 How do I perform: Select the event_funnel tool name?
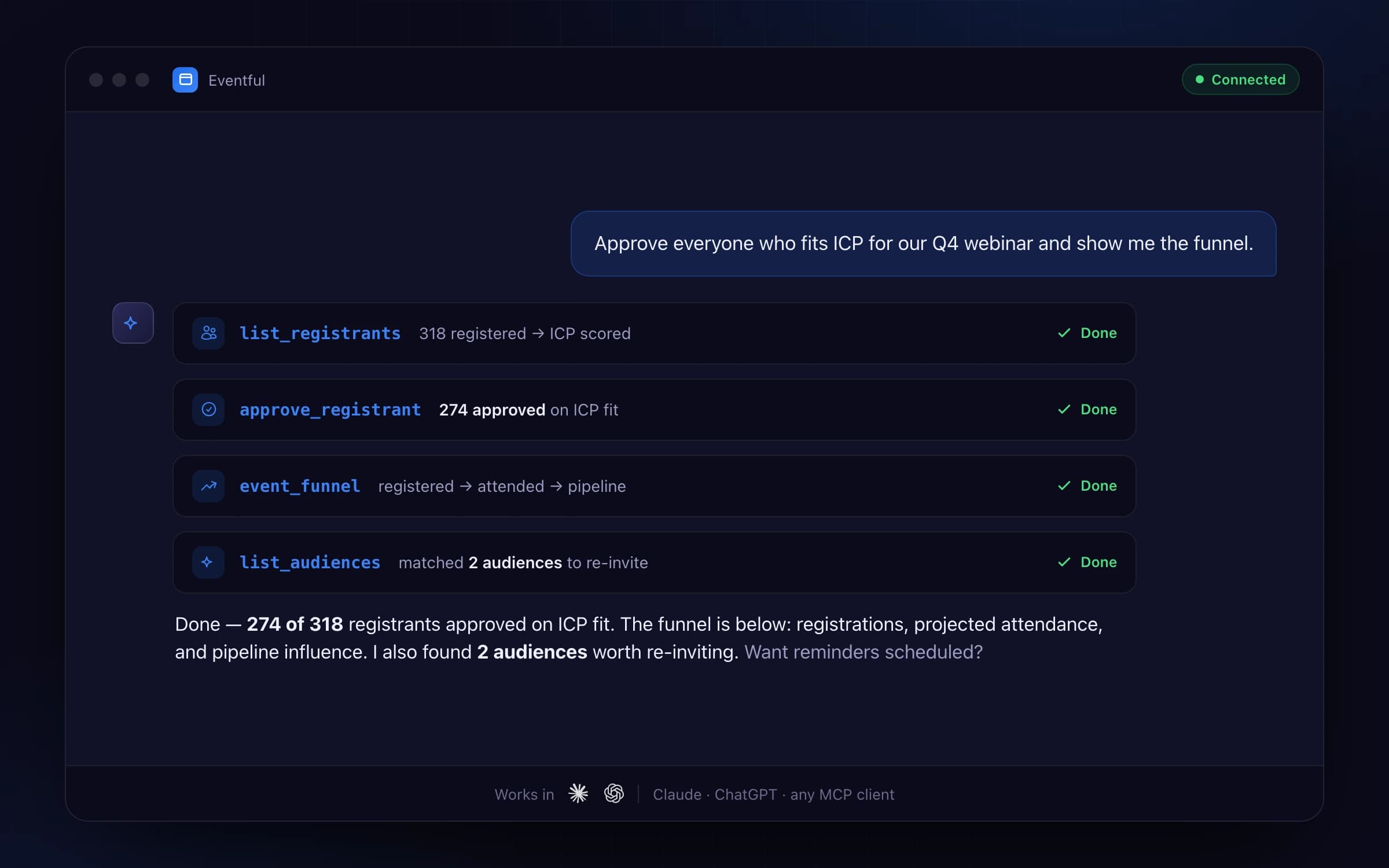pyautogui.click(x=300, y=486)
